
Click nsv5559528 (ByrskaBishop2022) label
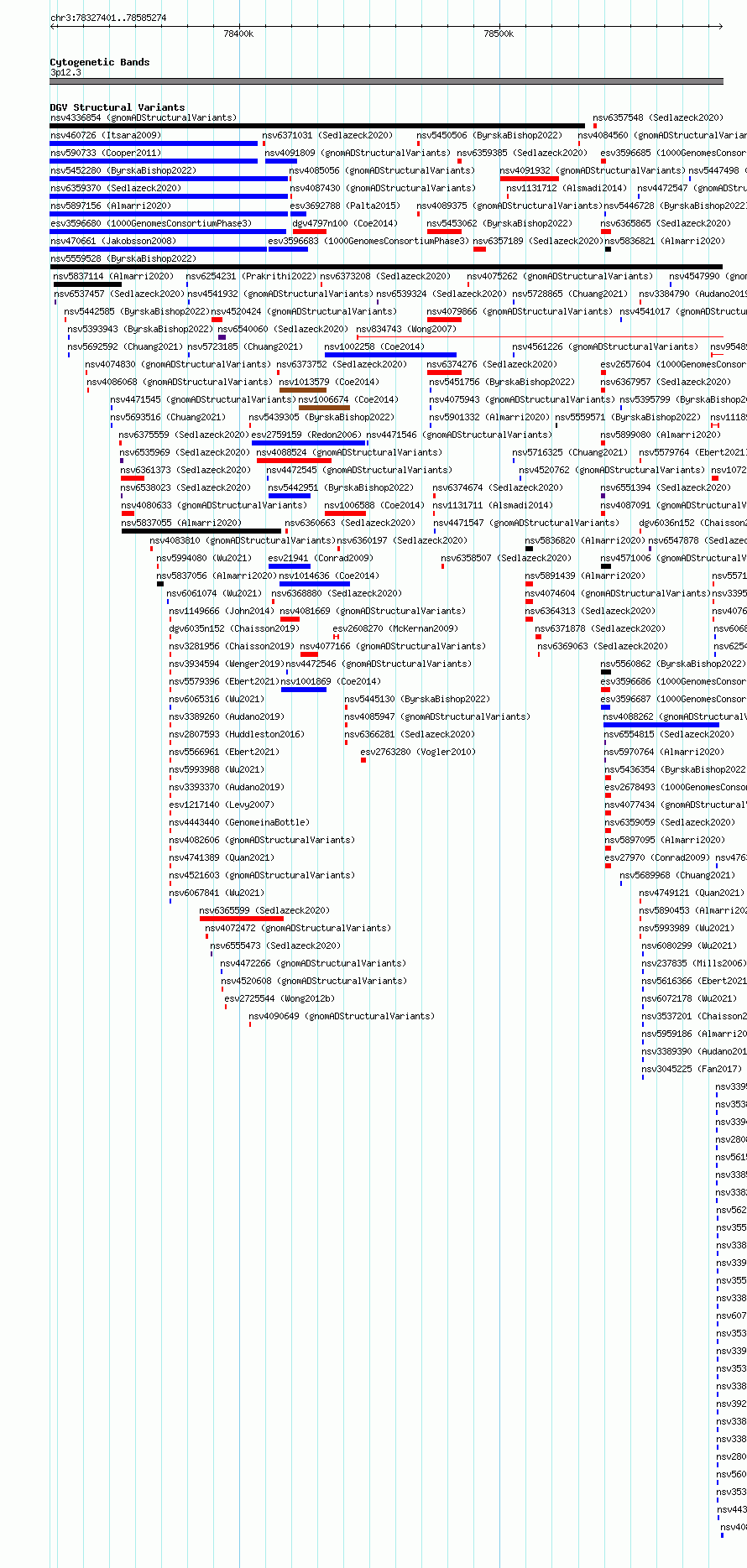[x=123, y=258]
